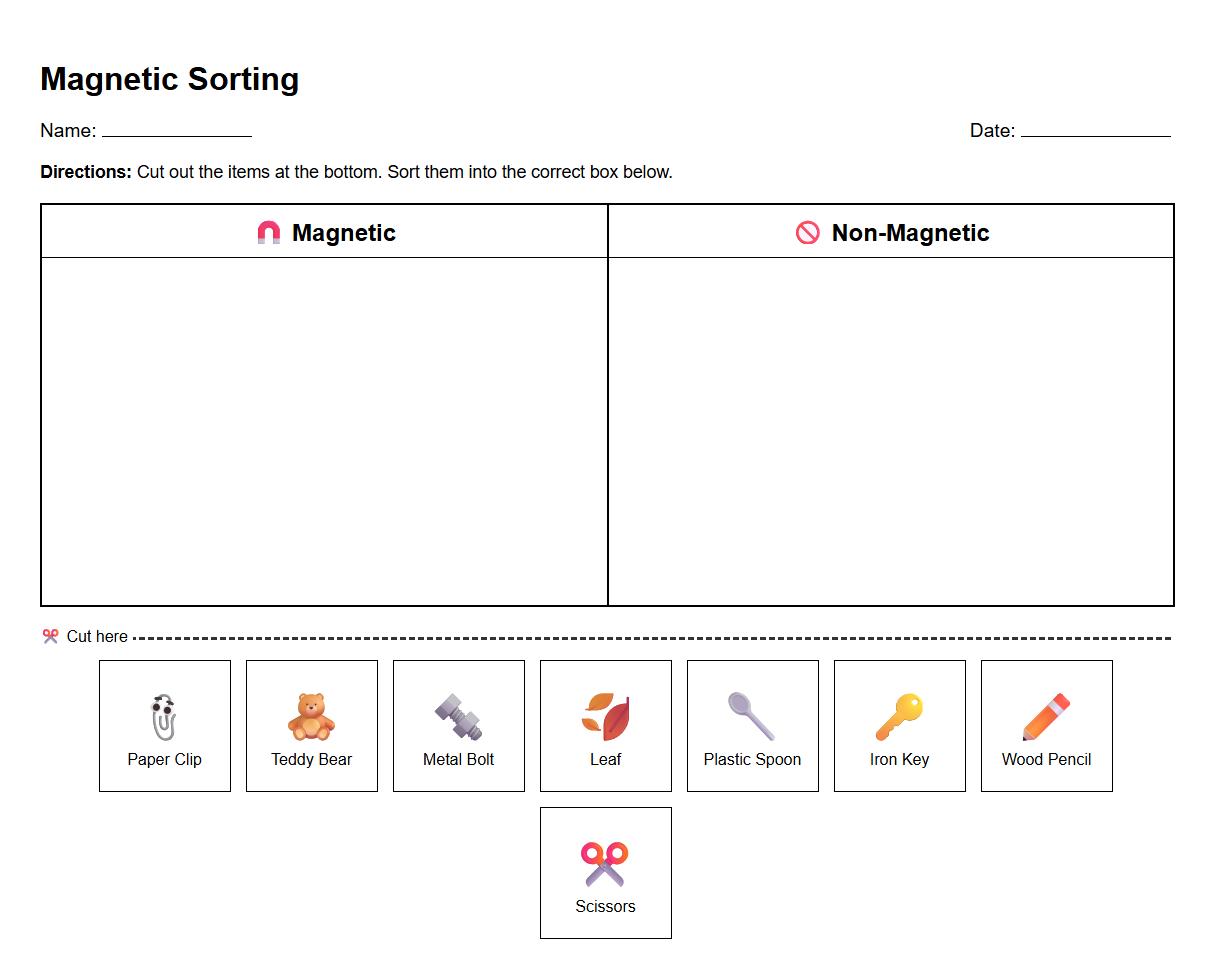Image resolution: width=1211 pixels, height=979 pixels.
Task: Click the Name input line
Action: click(178, 131)
